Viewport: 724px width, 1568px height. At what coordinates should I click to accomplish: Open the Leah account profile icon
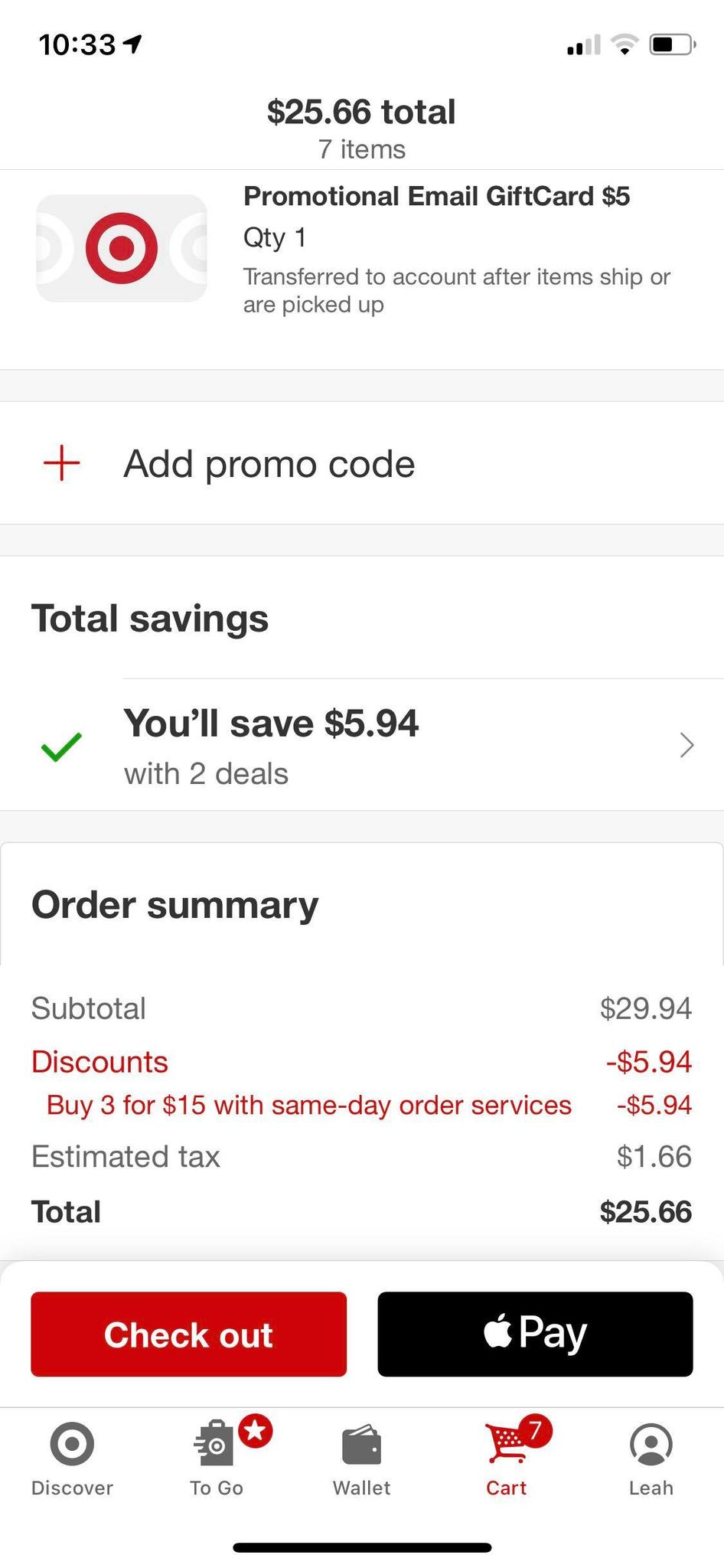point(651,1444)
